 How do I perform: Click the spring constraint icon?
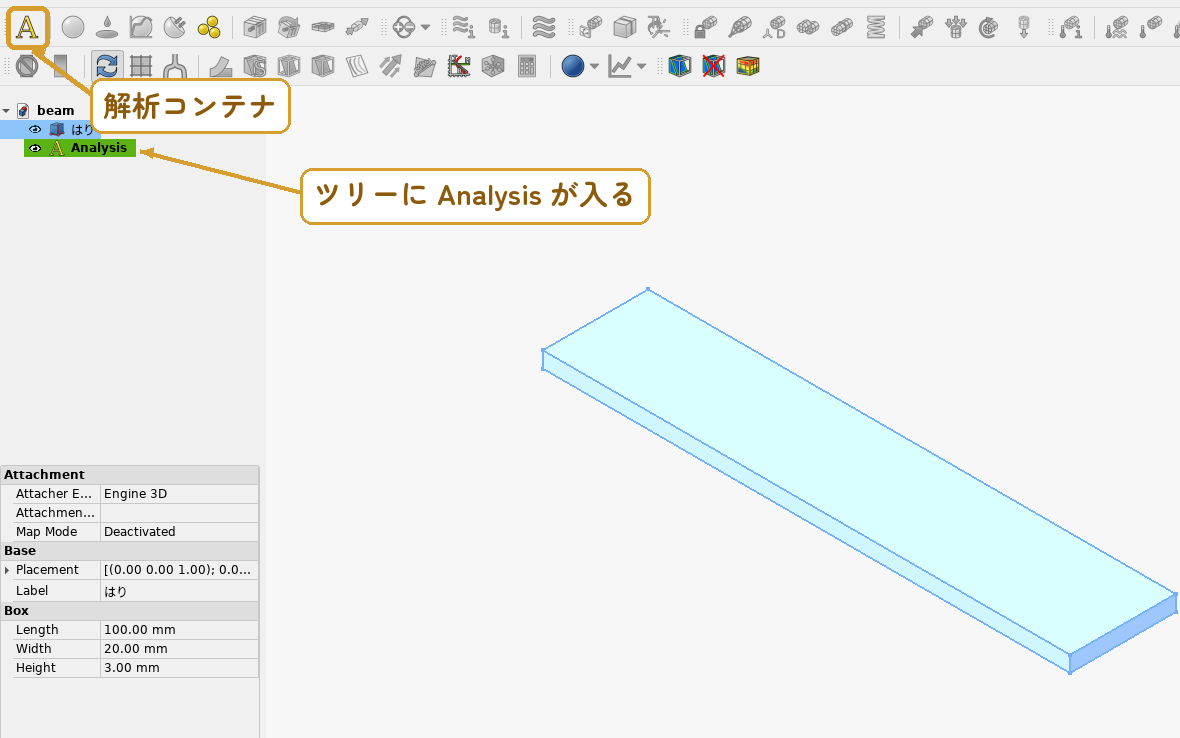click(x=876, y=28)
